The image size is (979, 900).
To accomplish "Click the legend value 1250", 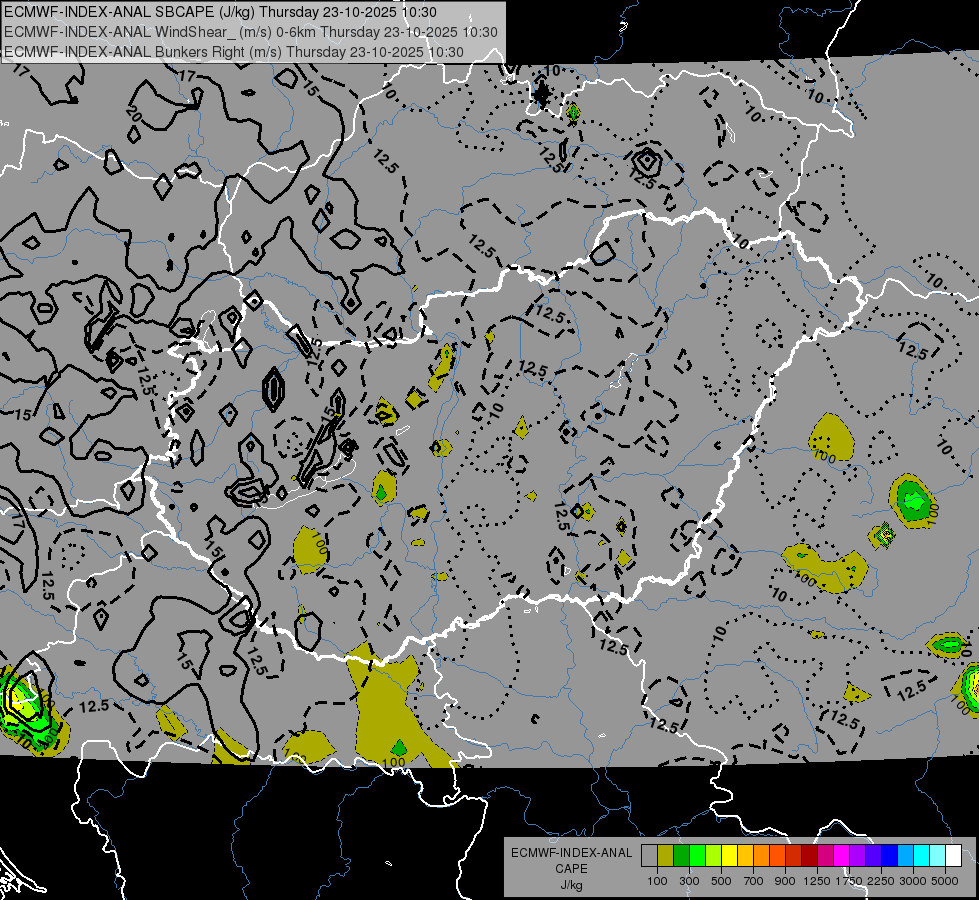I will click(817, 881).
